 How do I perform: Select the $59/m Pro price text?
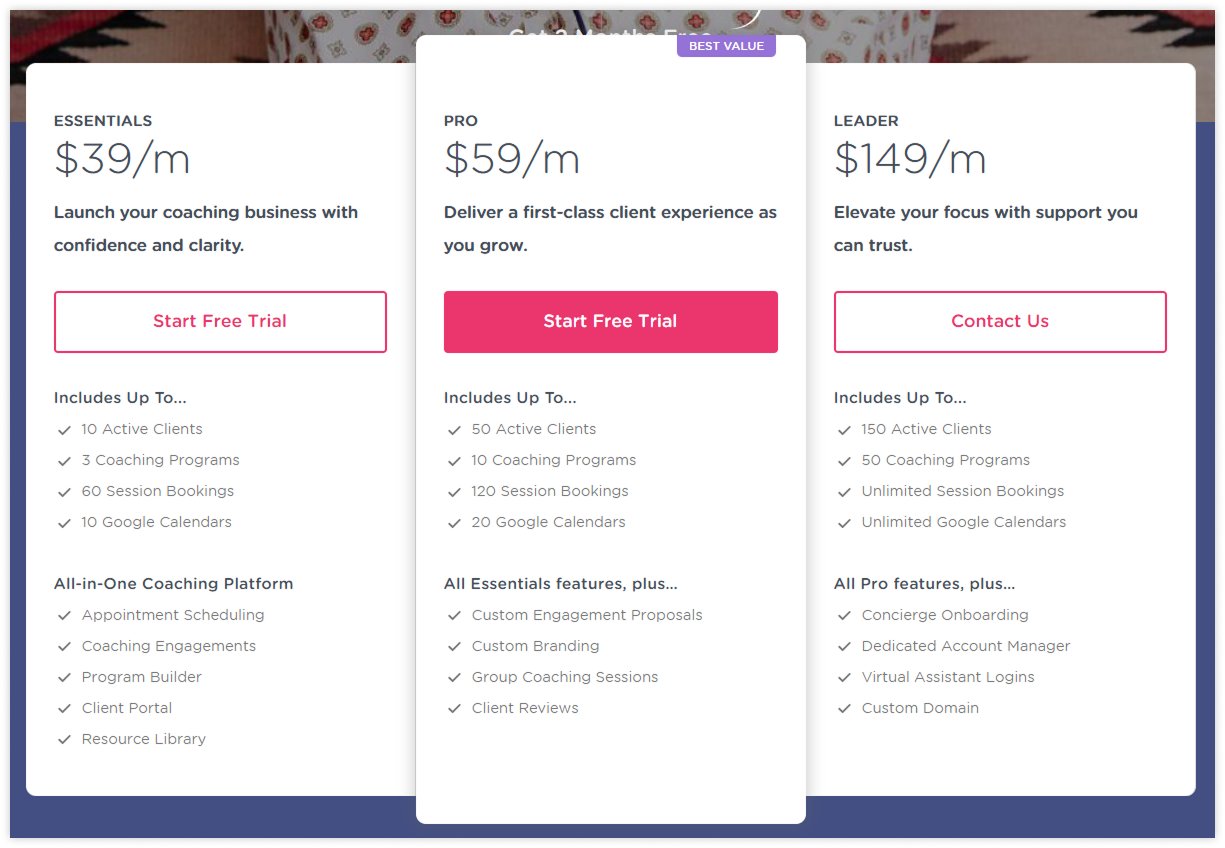512,159
